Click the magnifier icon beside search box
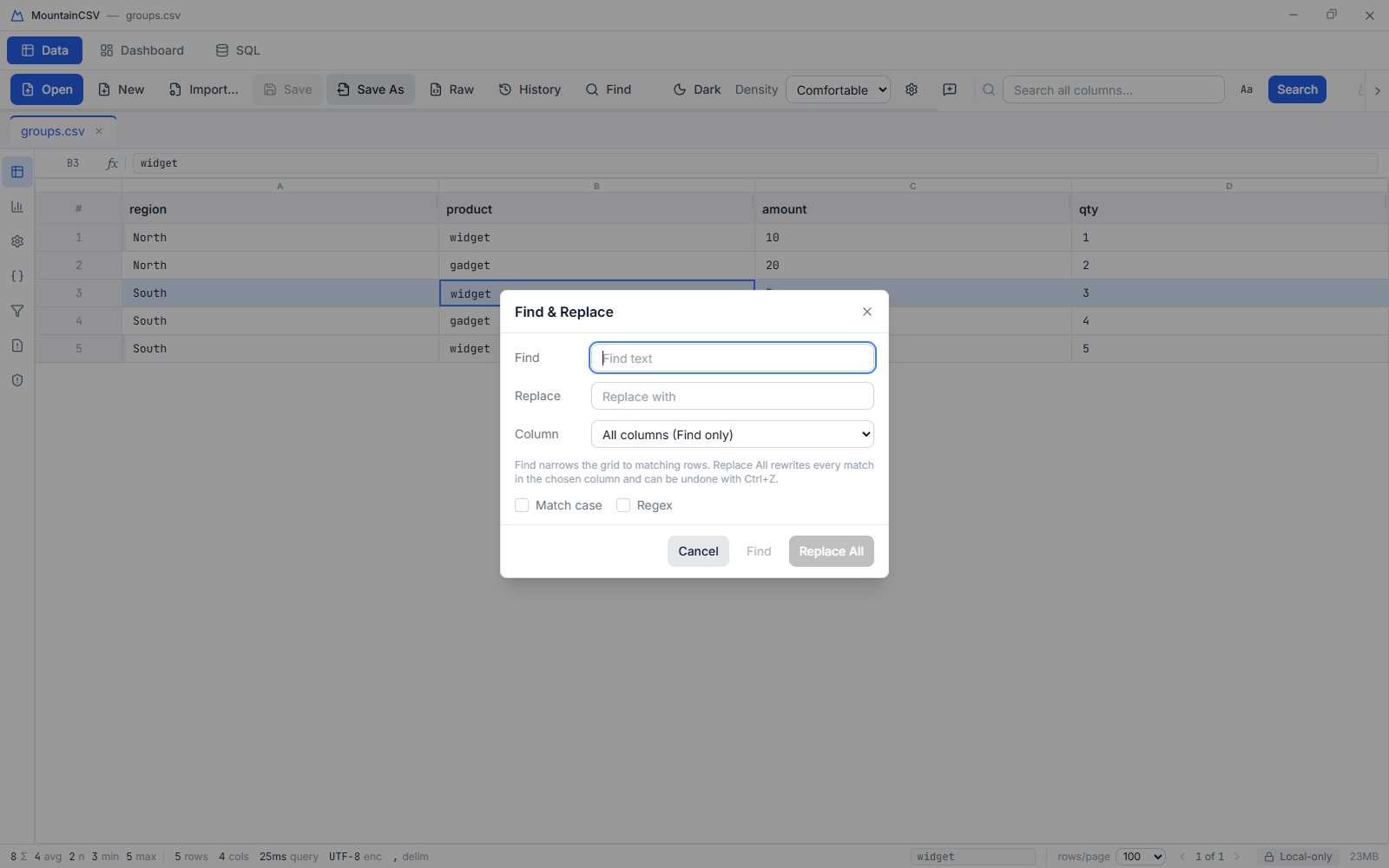1389x868 pixels. coord(989,89)
